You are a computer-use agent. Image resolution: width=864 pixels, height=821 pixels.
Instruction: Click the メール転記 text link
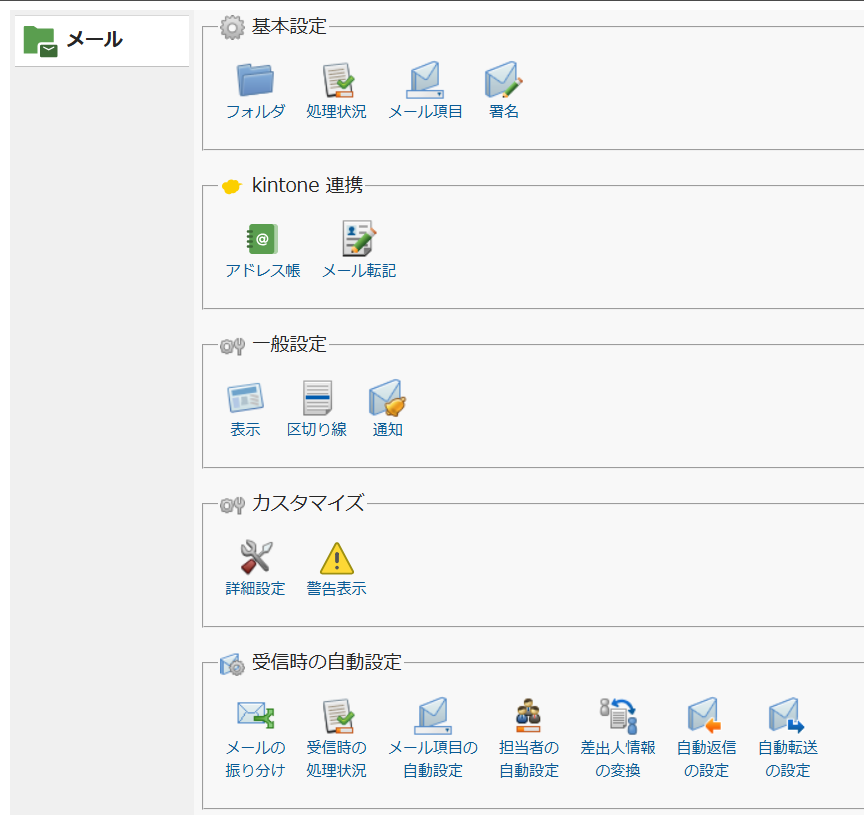(x=359, y=271)
